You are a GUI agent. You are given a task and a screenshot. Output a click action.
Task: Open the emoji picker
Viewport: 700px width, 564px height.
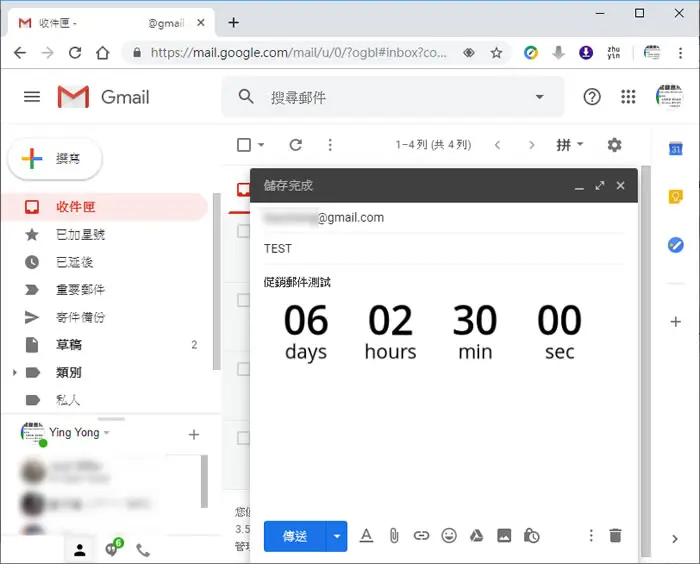449,535
